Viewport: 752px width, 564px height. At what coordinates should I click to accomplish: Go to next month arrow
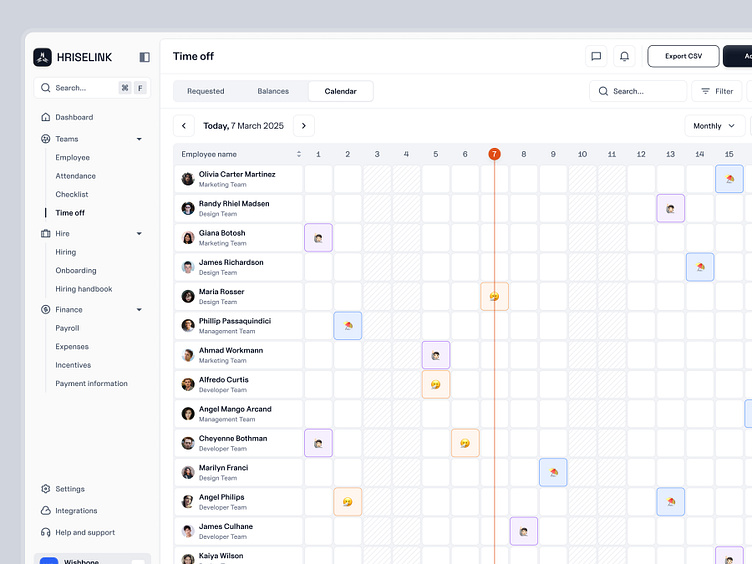click(x=304, y=126)
